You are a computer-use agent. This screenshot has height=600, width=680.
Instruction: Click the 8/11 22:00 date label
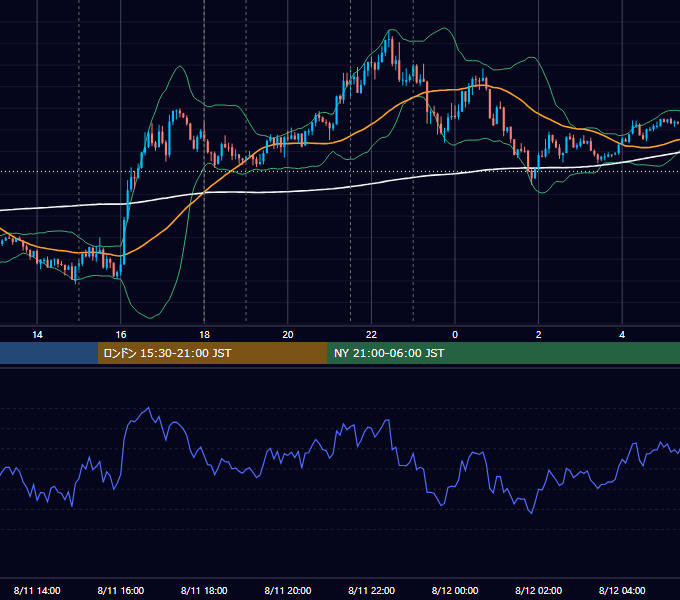372,590
